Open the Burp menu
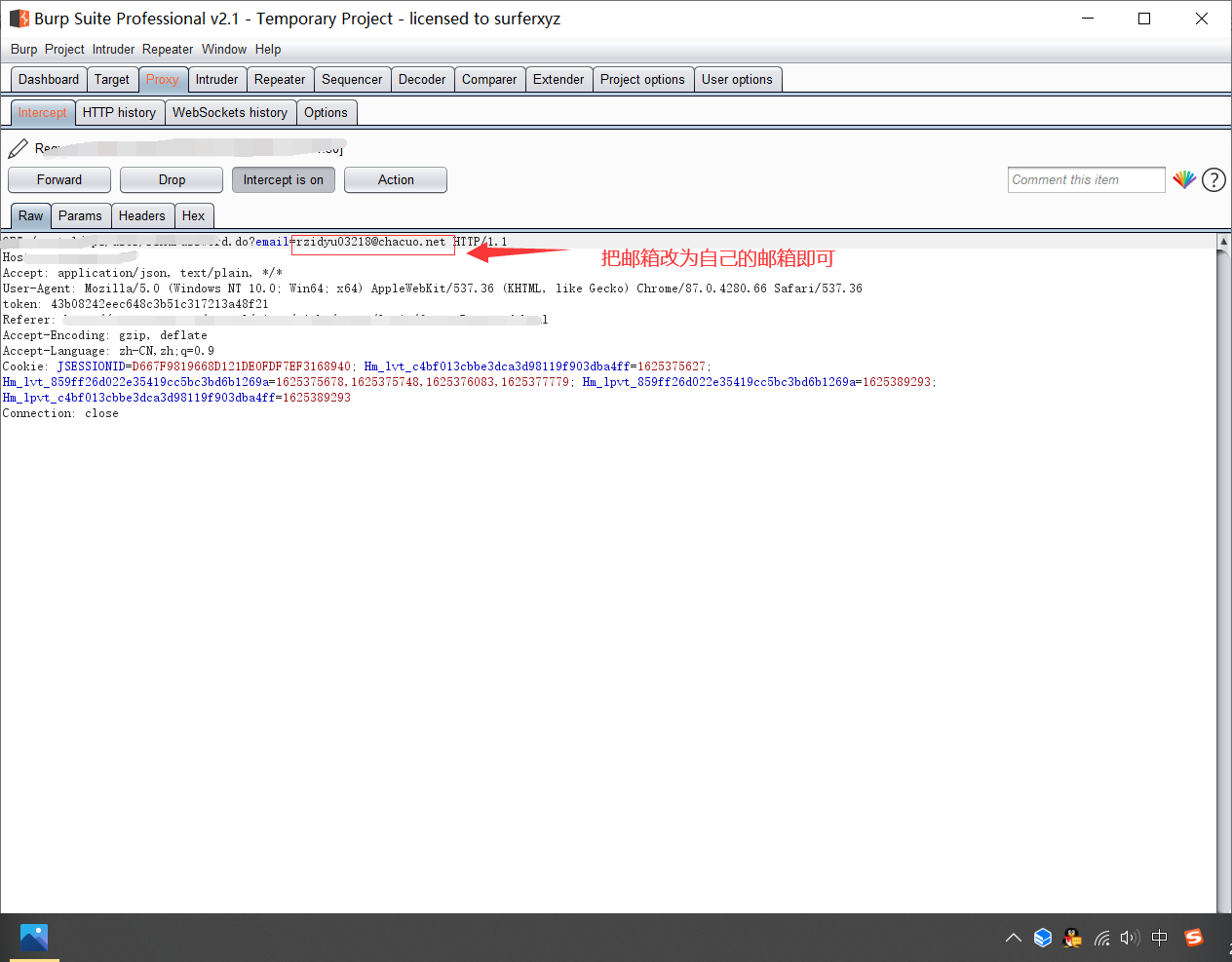This screenshot has width=1232, height=962. [x=24, y=49]
